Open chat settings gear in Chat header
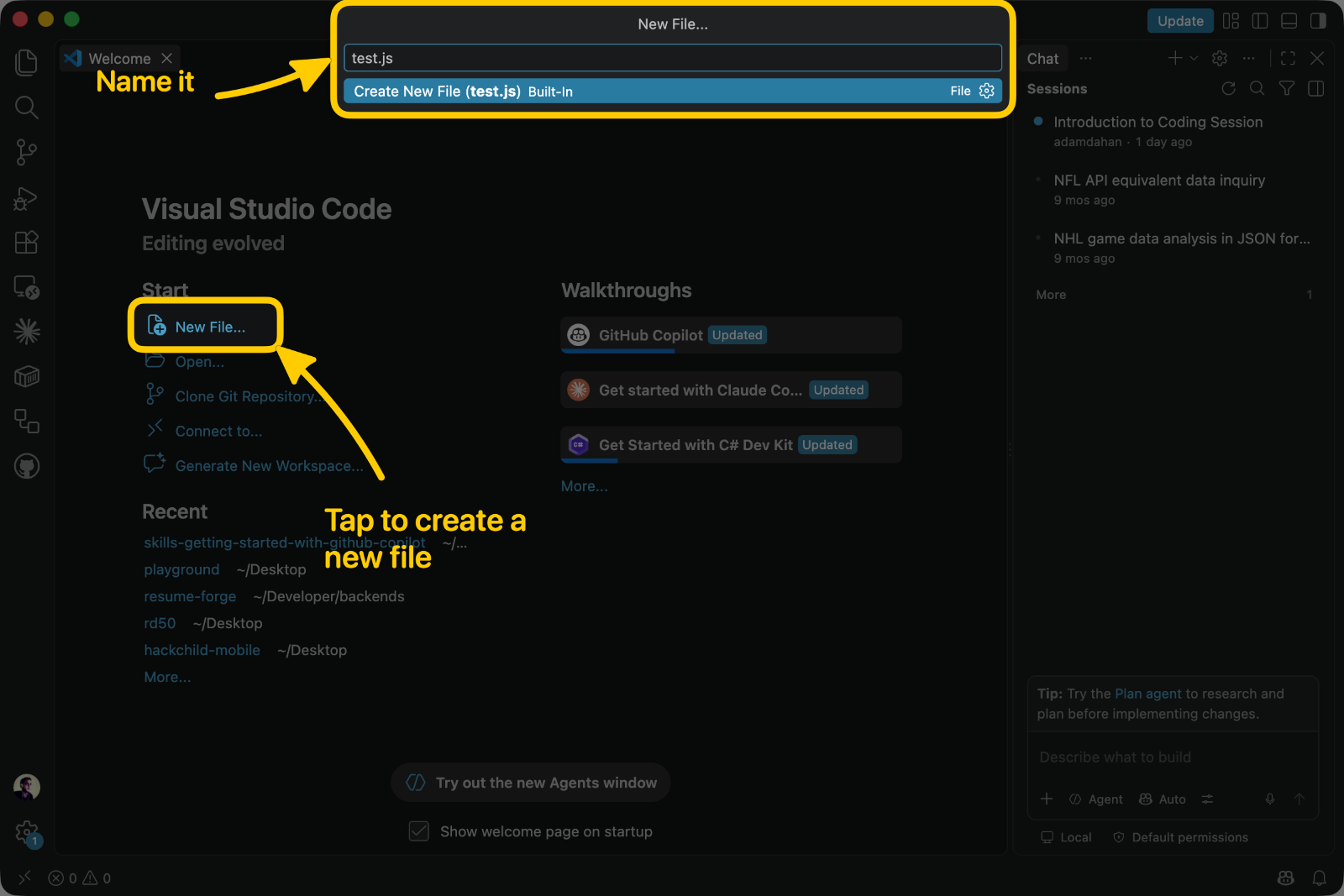The height and width of the screenshot is (896, 1344). tap(1220, 58)
